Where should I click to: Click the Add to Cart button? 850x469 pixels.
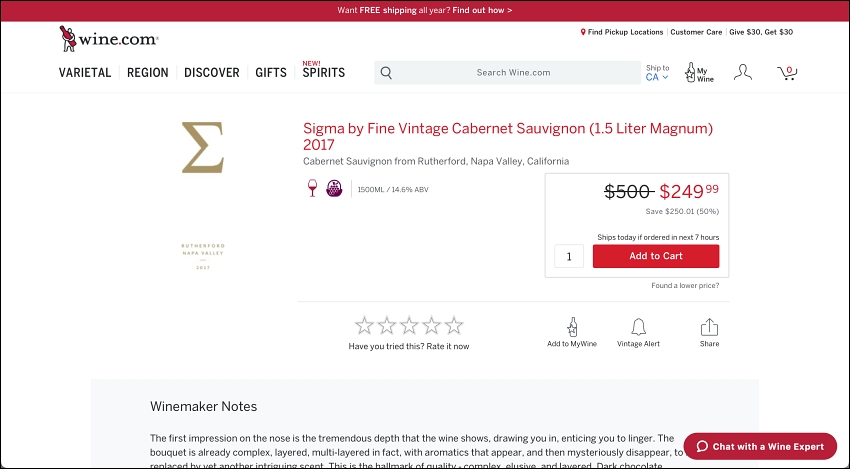pos(655,256)
